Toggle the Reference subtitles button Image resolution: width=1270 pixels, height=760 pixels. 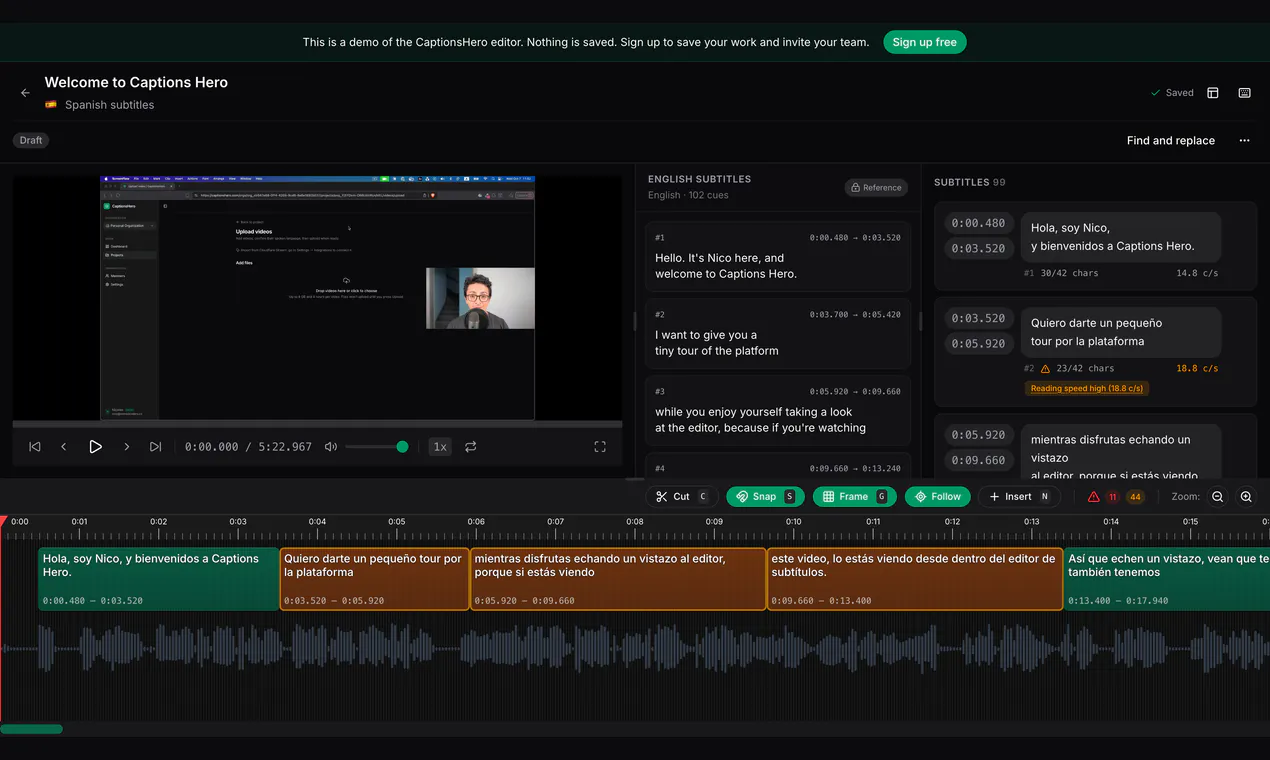(x=875, y=187)
